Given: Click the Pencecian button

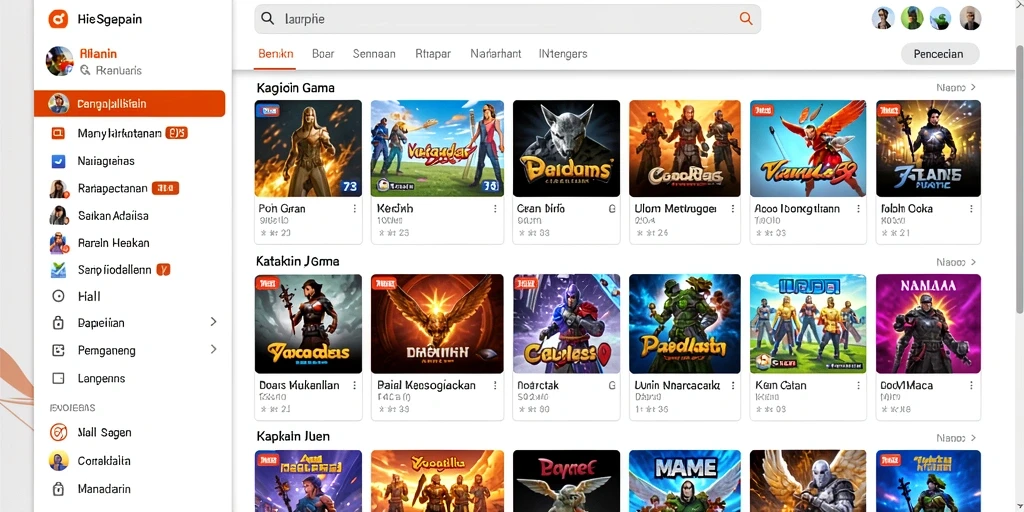Looking at the screenshot, I should click(x=940, y=54).
